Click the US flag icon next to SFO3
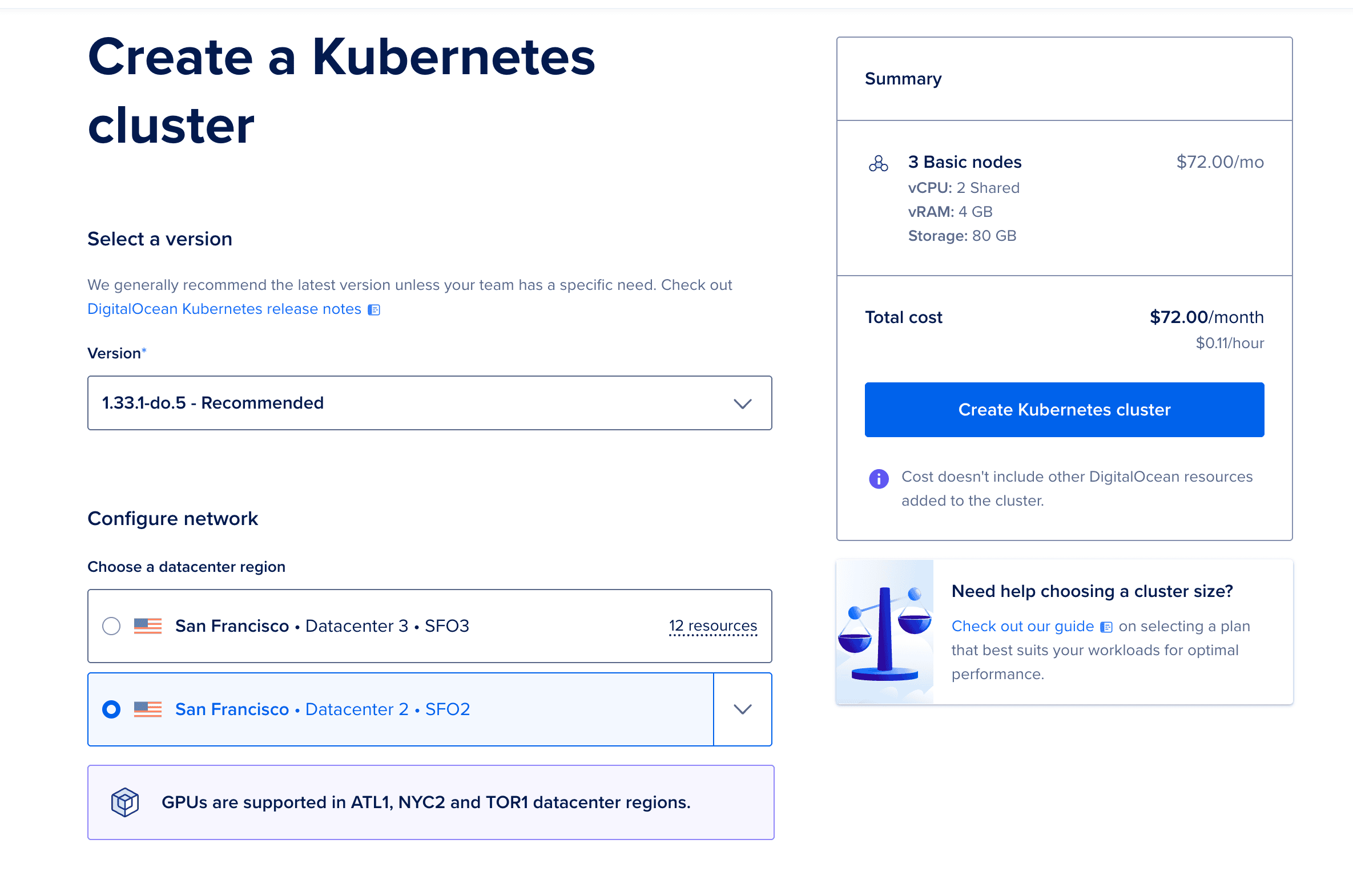 (x=147, y=625)
